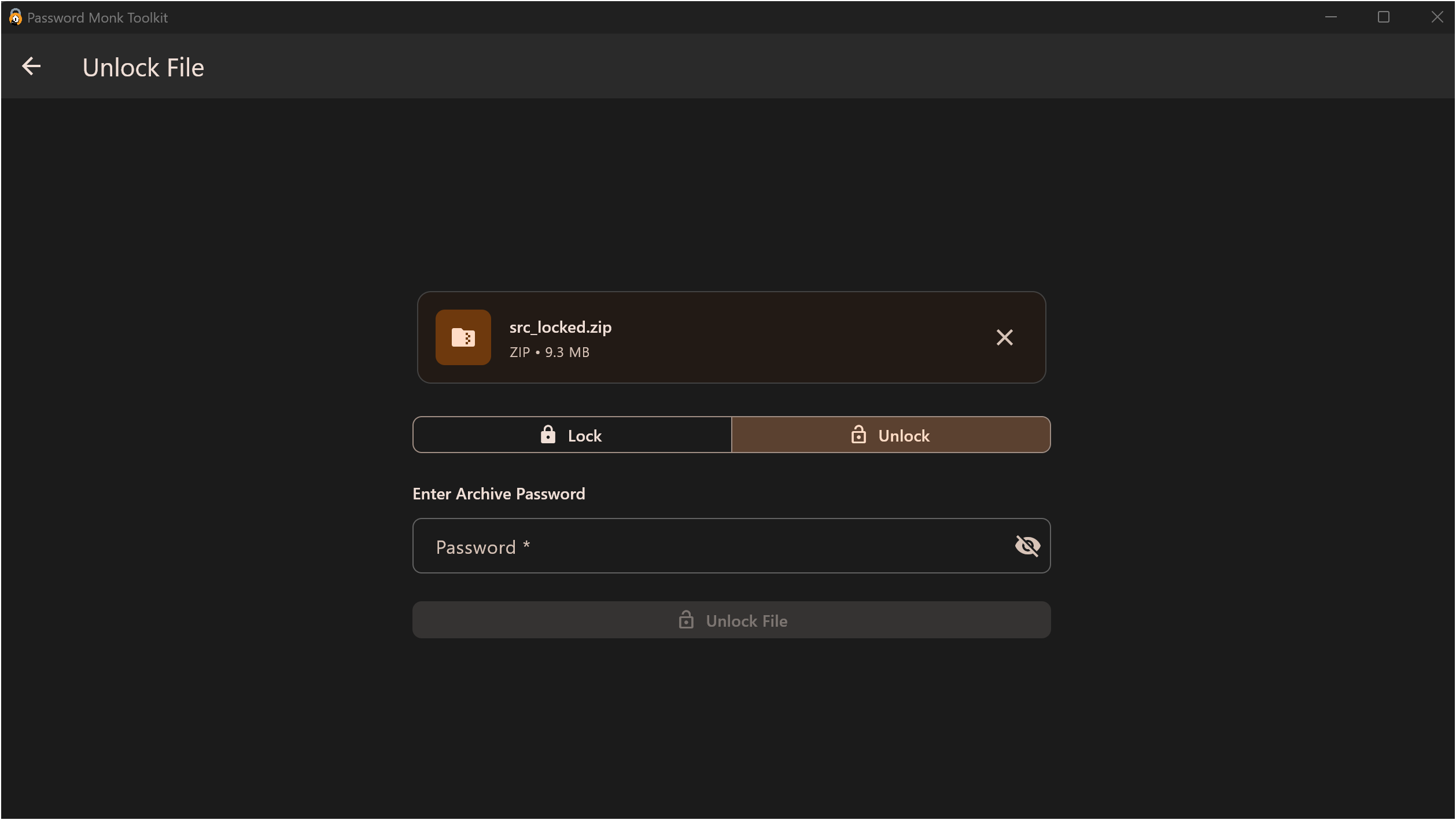Click the zip folder icon on the file card
Screen dimensions: 1456x820
[x=463, y=337]
